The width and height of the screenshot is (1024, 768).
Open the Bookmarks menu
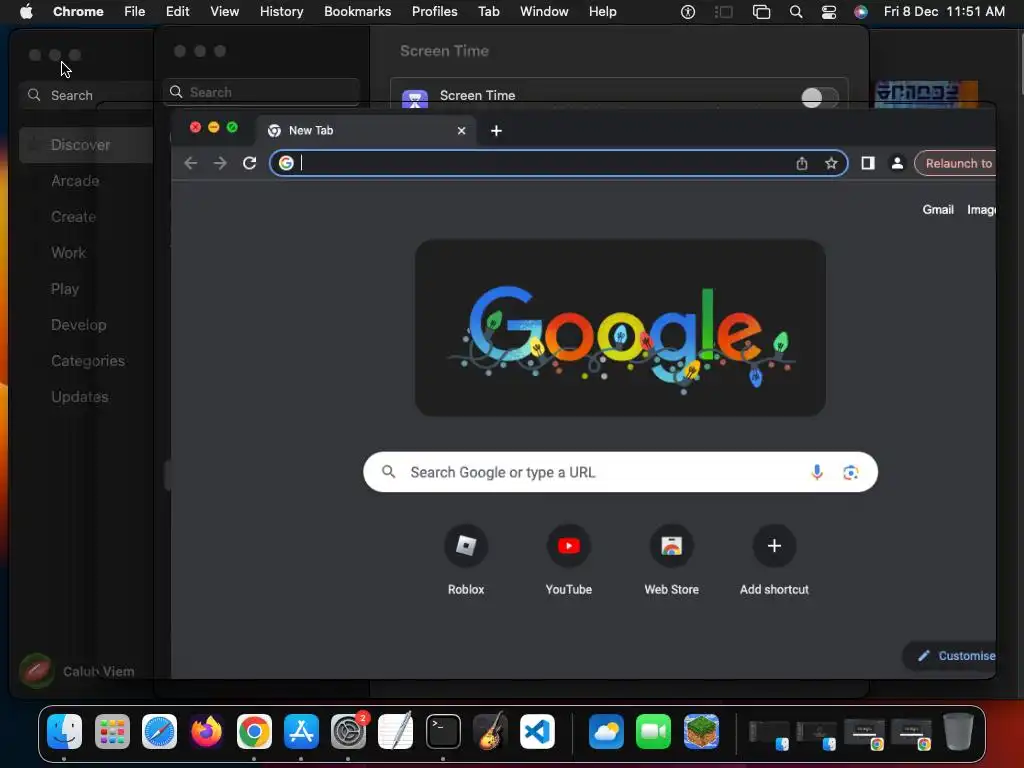[357, 11]
